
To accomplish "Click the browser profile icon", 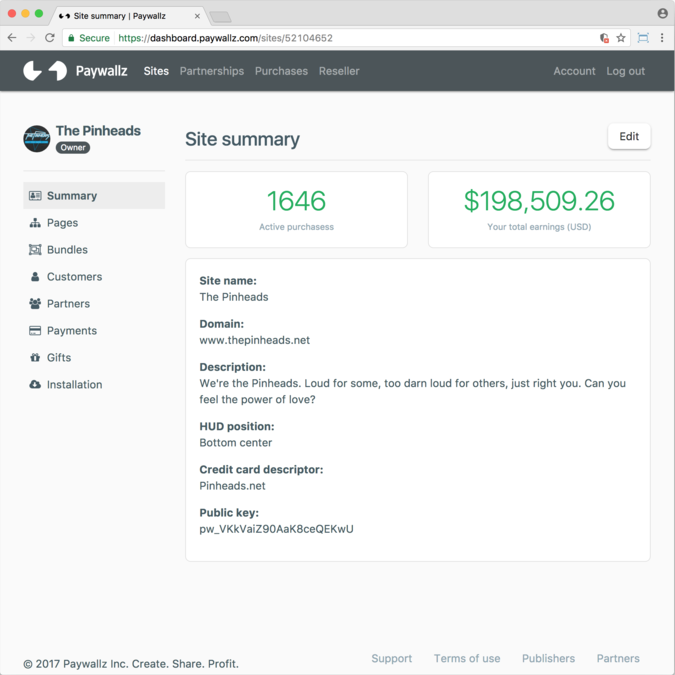I will [x=663, y=13].
